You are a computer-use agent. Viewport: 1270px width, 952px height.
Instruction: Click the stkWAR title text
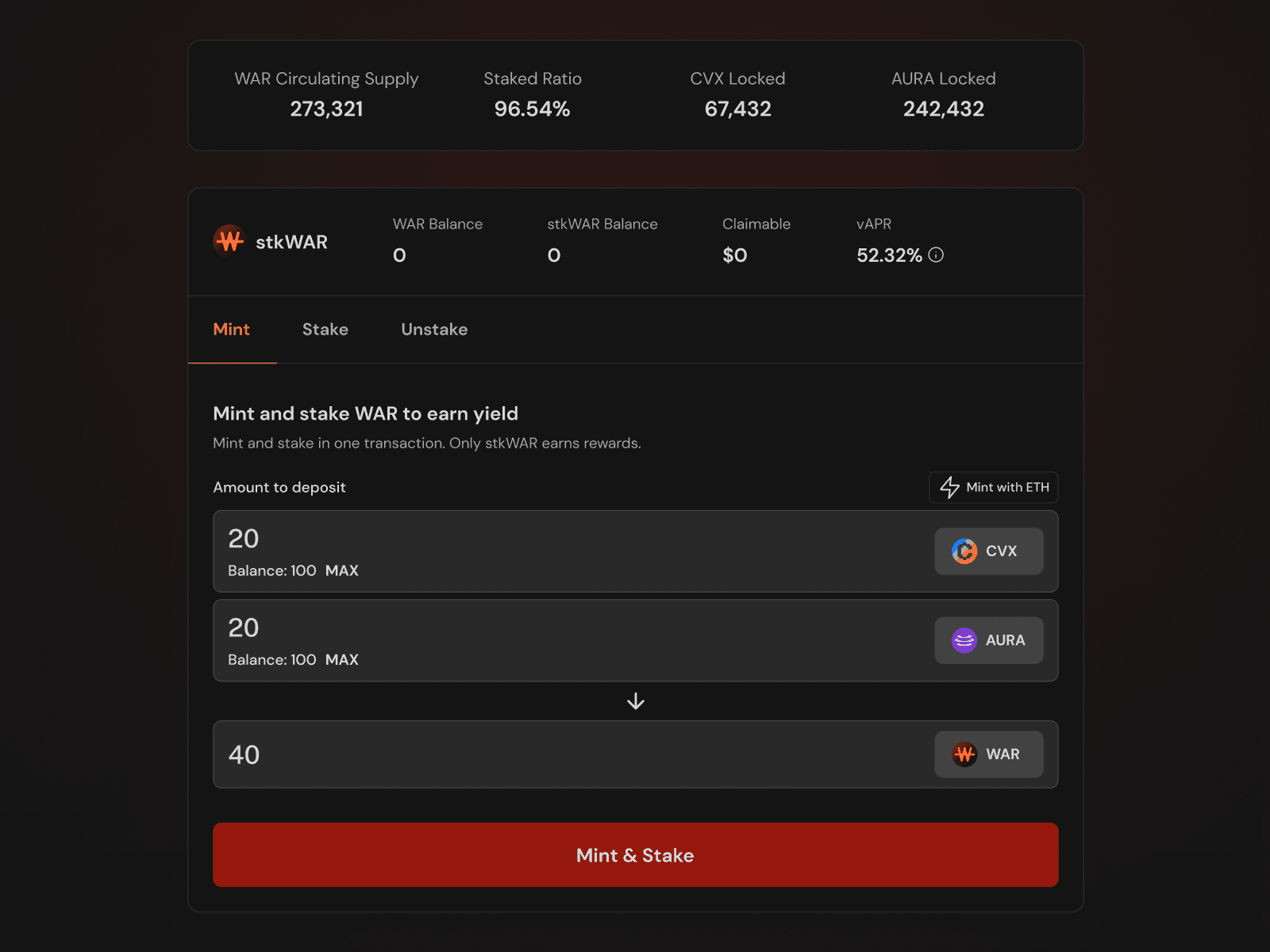pyautogui.click(x=291, y=242)
